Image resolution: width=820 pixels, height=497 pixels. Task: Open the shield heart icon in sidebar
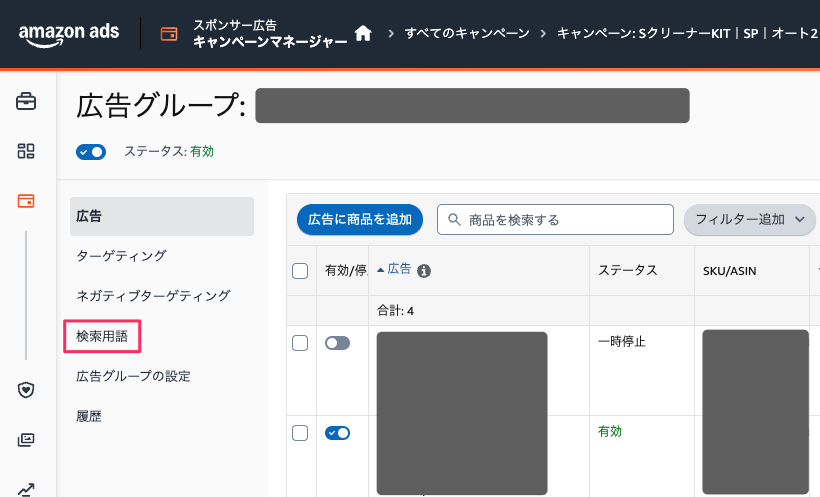(x=26, y=390)
